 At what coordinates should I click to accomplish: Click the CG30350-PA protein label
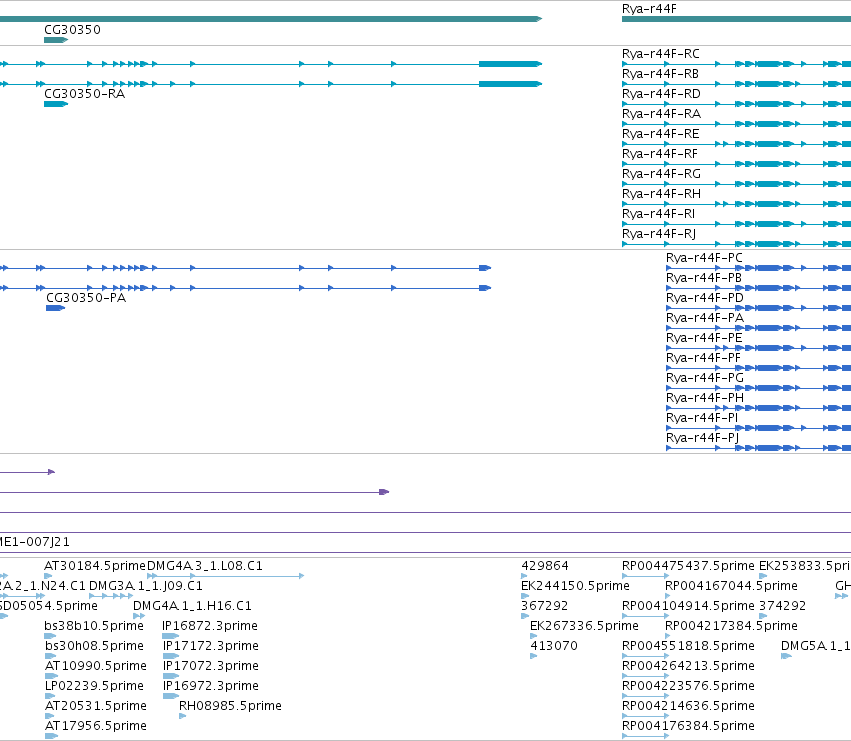pos(86,298)
